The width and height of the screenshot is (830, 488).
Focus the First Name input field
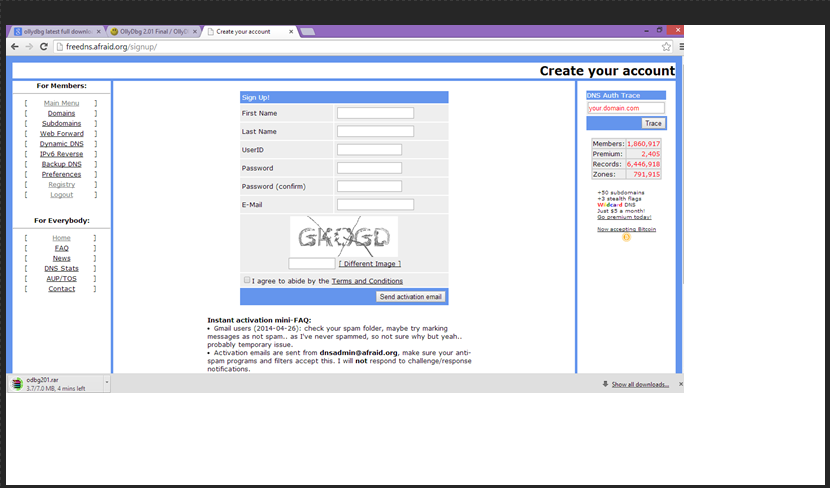pyautogui.click(x=375, y=113)
